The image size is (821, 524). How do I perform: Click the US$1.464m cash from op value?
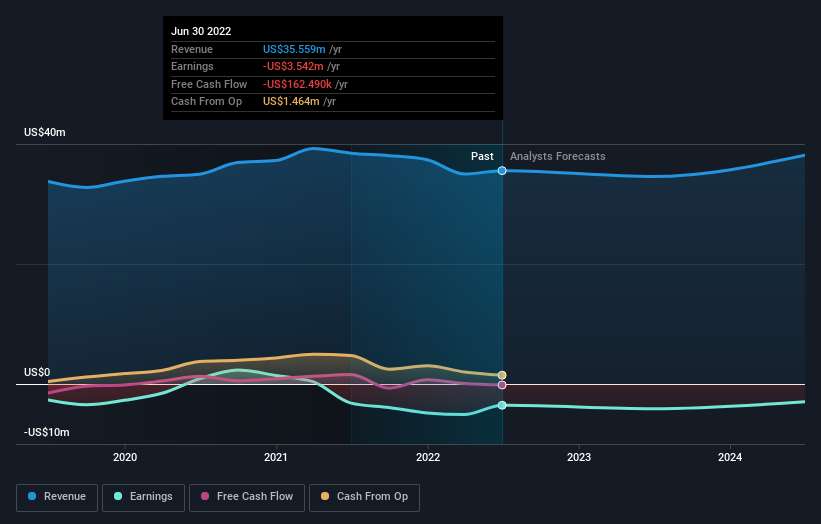click(291, 102)
